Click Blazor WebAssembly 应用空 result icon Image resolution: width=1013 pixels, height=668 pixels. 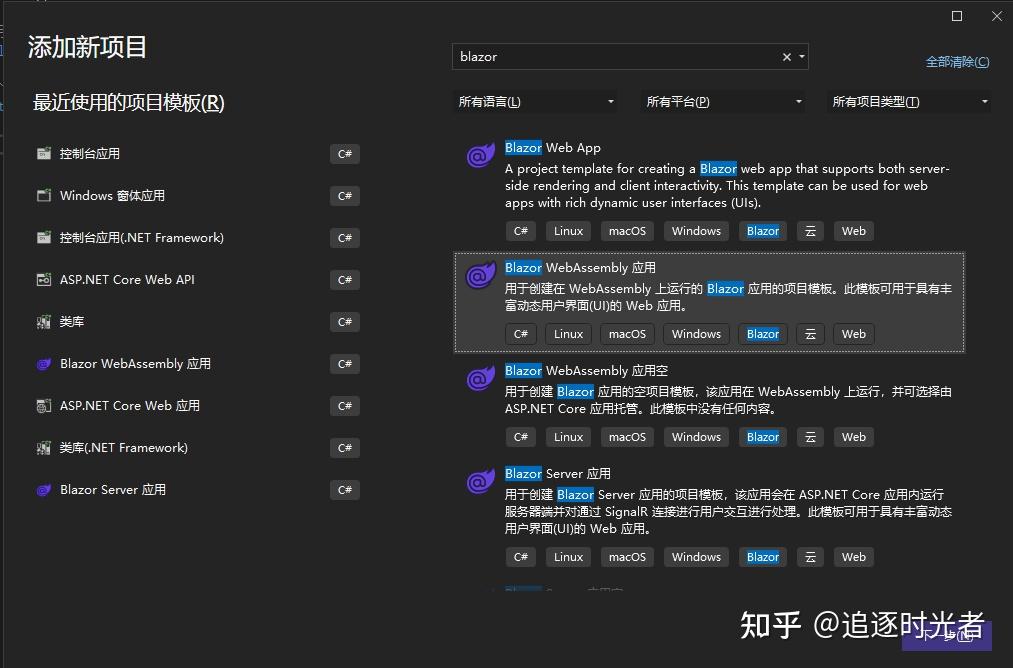pyautogui.click(x=481, y=378)
